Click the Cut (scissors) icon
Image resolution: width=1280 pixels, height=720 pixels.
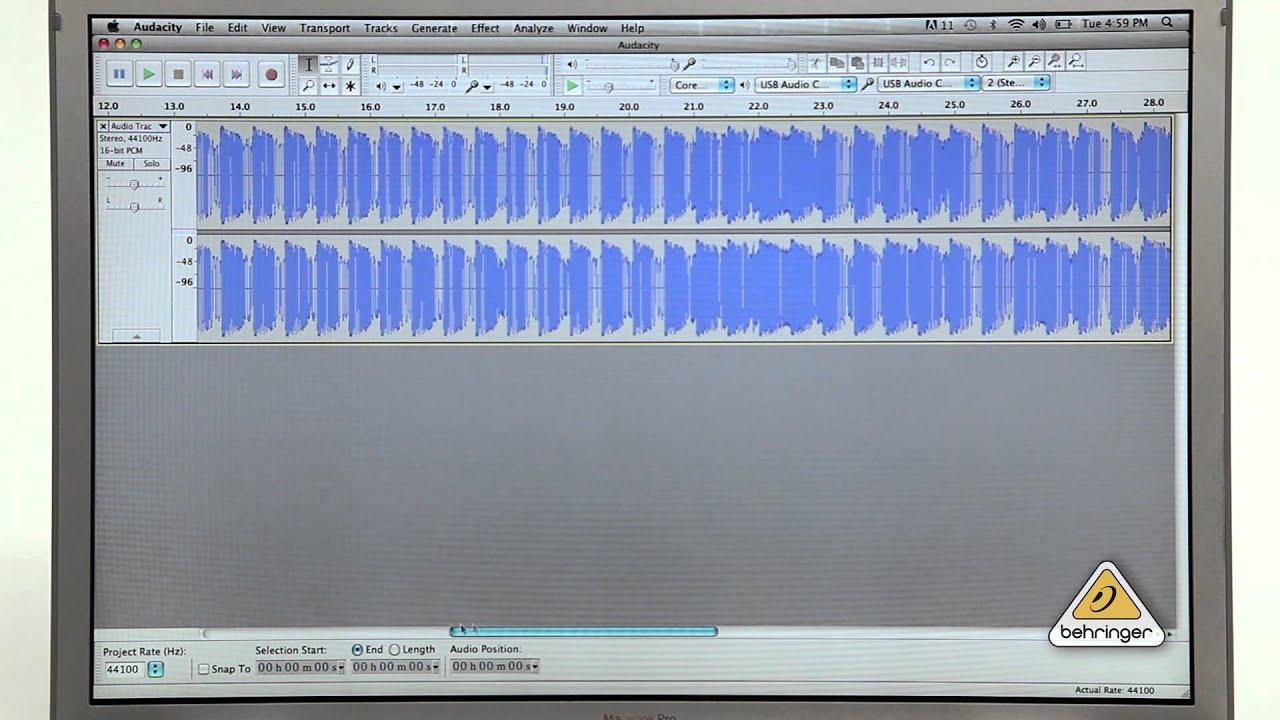click(815, 62)
